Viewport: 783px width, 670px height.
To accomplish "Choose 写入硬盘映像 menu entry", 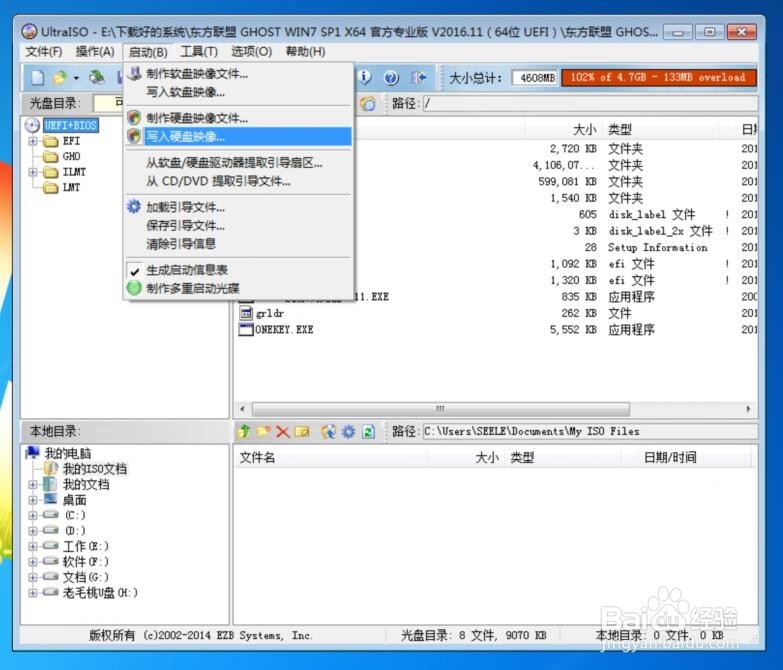I will pos(239,136).
